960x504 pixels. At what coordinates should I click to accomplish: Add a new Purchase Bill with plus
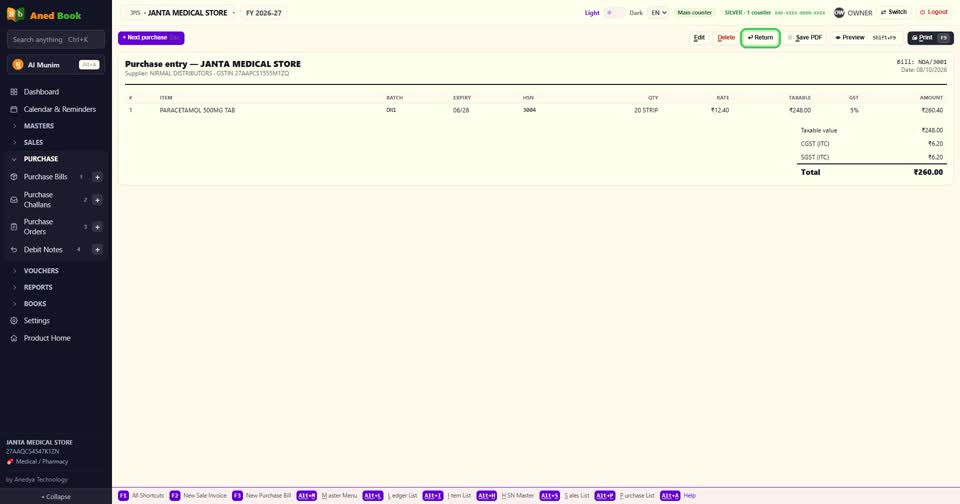coord(97,177)
